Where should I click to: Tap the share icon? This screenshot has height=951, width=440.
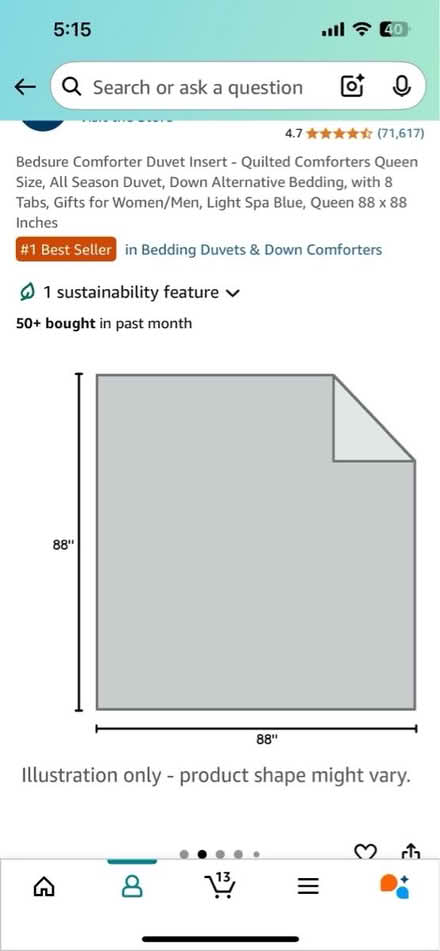(x=411, y=852)
